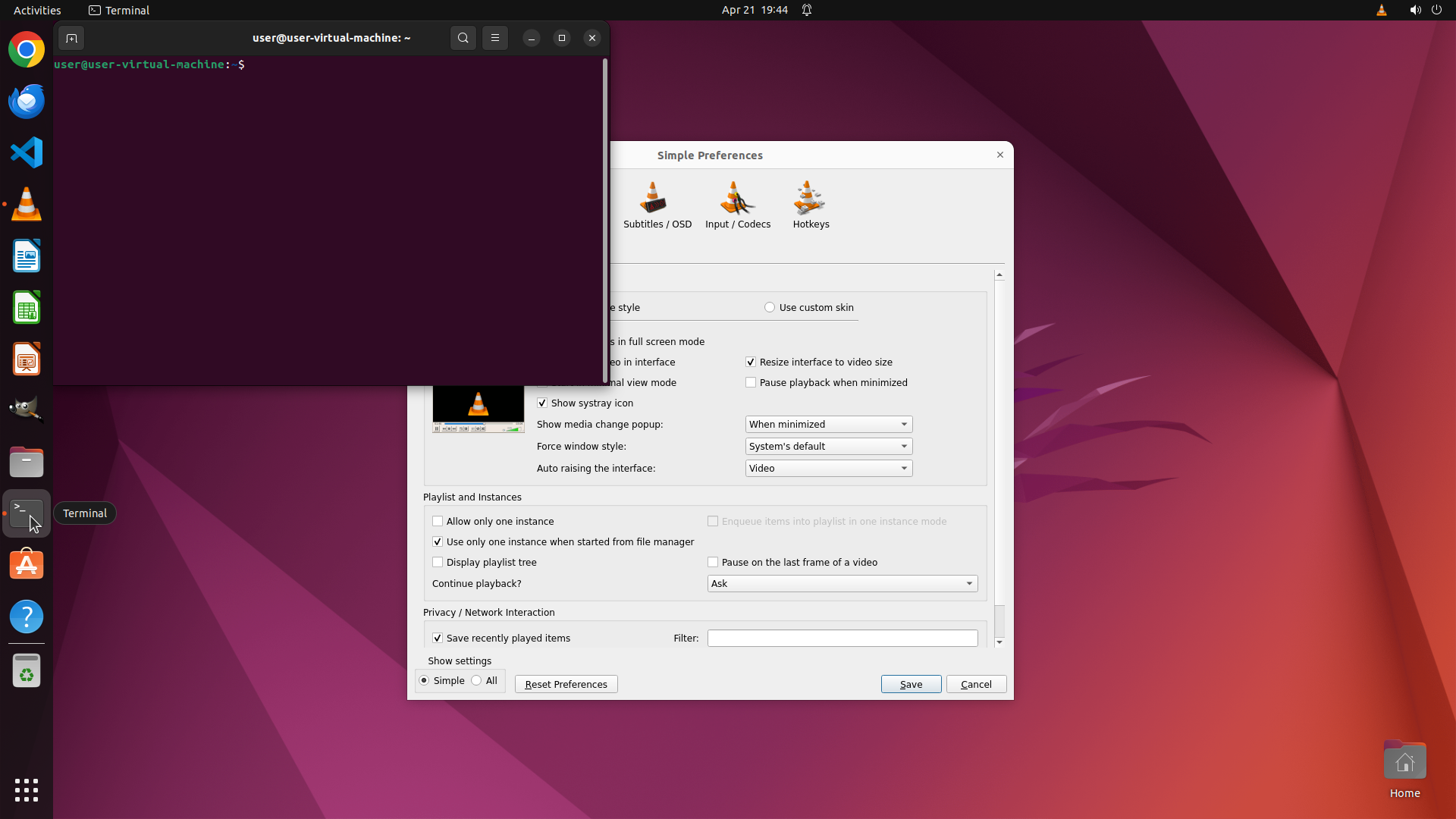
Task: Click the Reset Preferences button
Action: click(566, 684)
